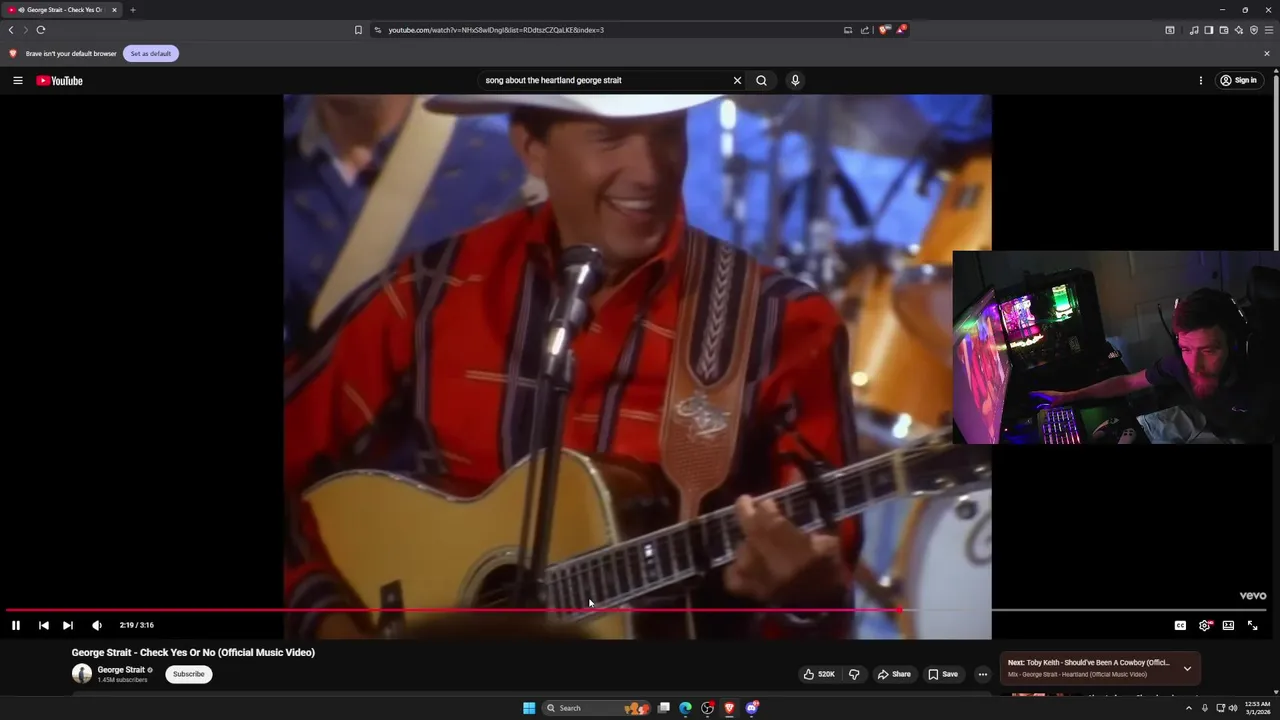This screenshot has width=1280, height=720.
Task: Subscribe to George Strait channel
Action: click(188, 674)
